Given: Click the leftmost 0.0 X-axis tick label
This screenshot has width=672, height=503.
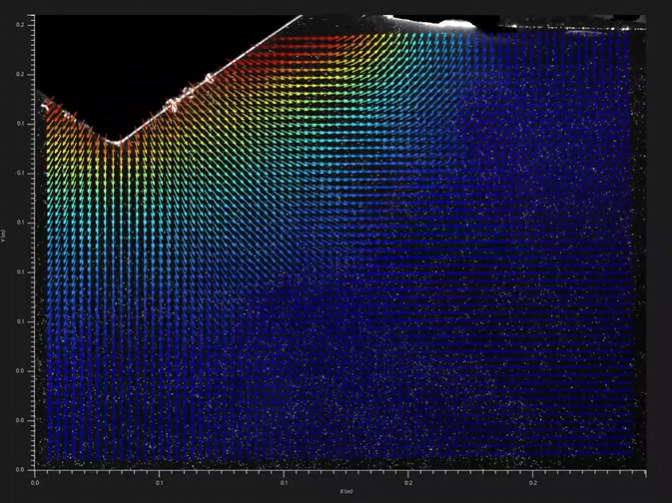Looking at the screenshot, I should [x=36, y=481].
